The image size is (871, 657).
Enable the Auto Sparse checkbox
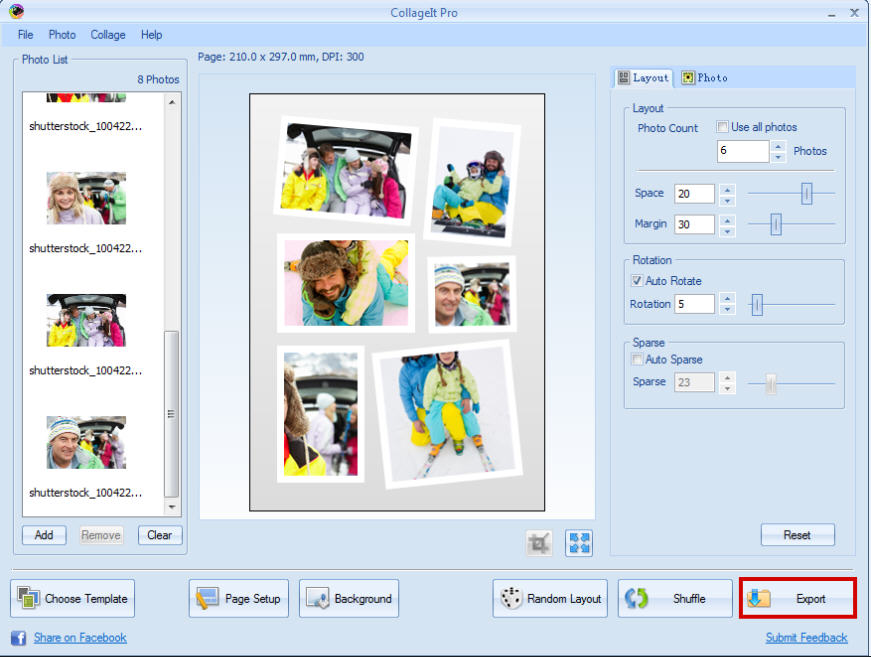[x=637, y=359]
